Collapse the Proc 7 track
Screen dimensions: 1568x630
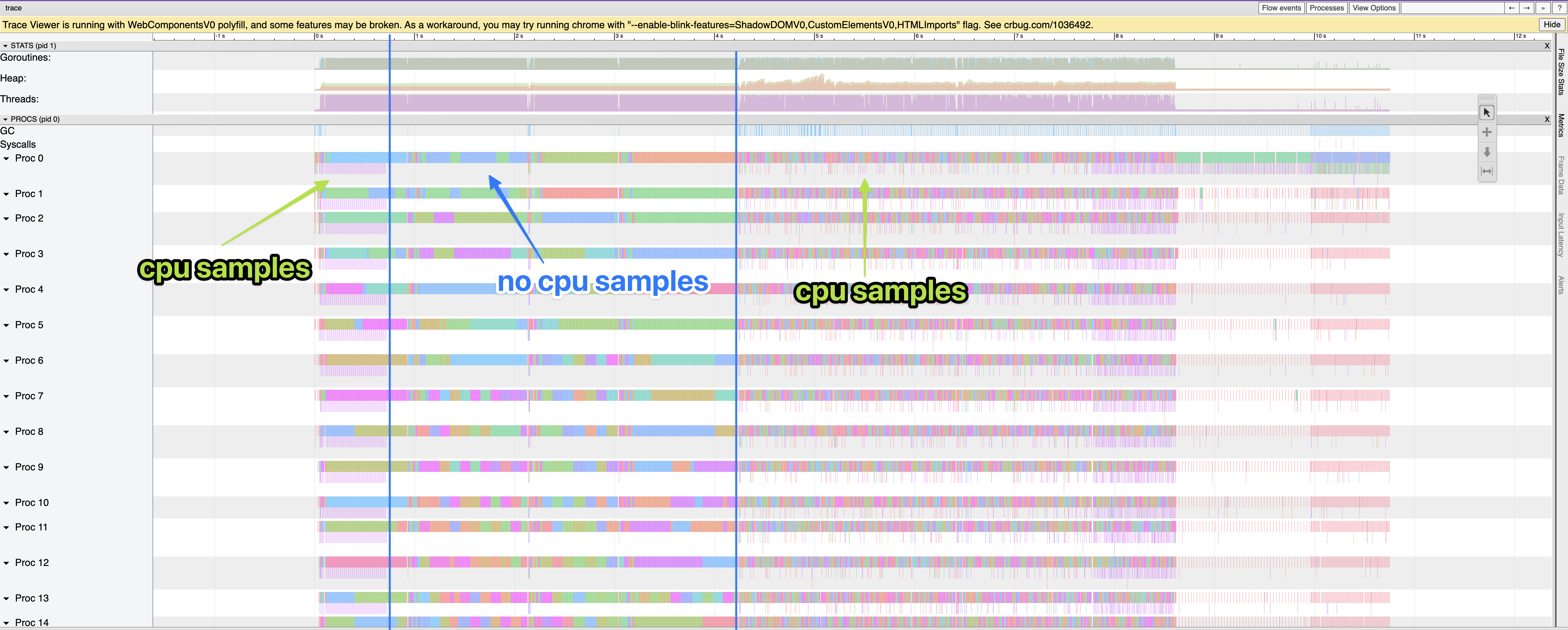click(x=7, y=395)
